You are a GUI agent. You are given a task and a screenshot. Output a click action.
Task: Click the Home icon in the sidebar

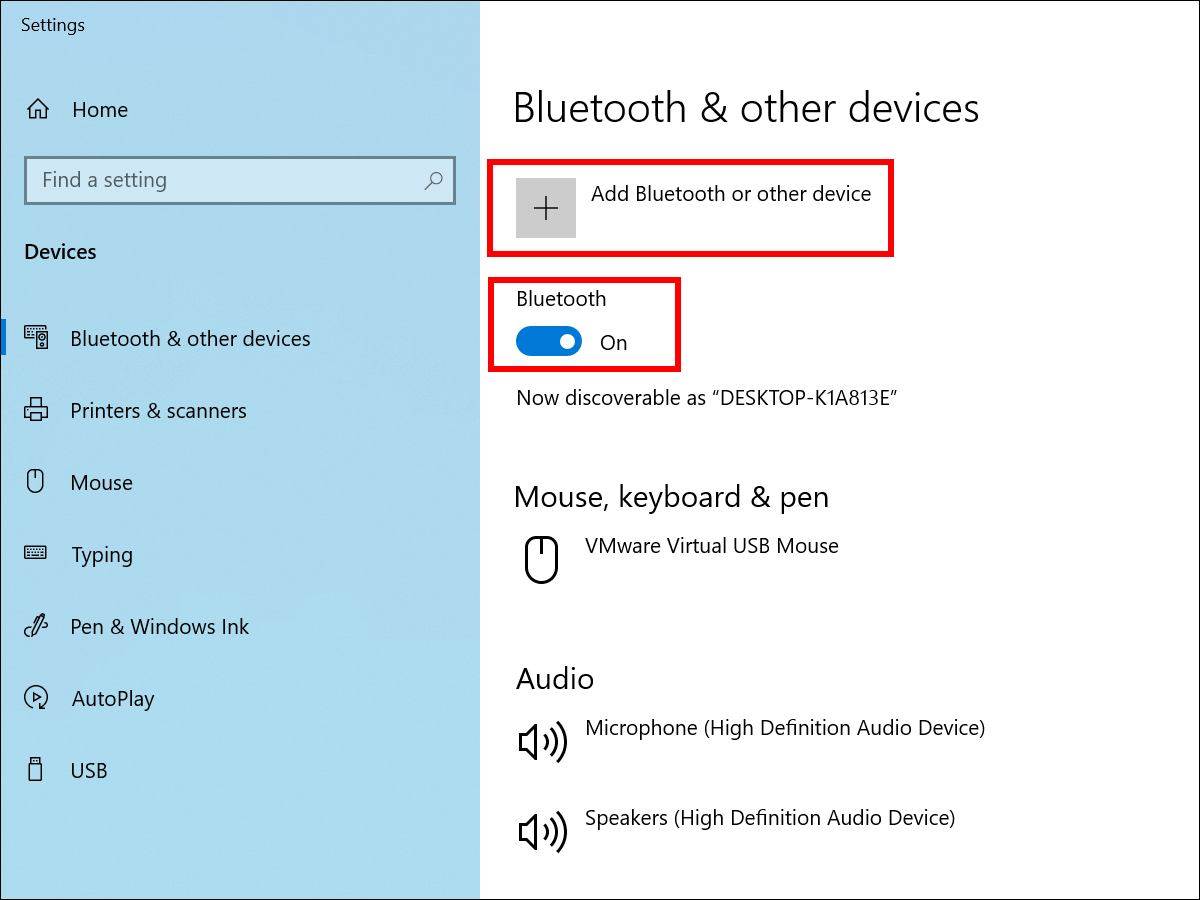pyautogui.click(x=38, y=109)
